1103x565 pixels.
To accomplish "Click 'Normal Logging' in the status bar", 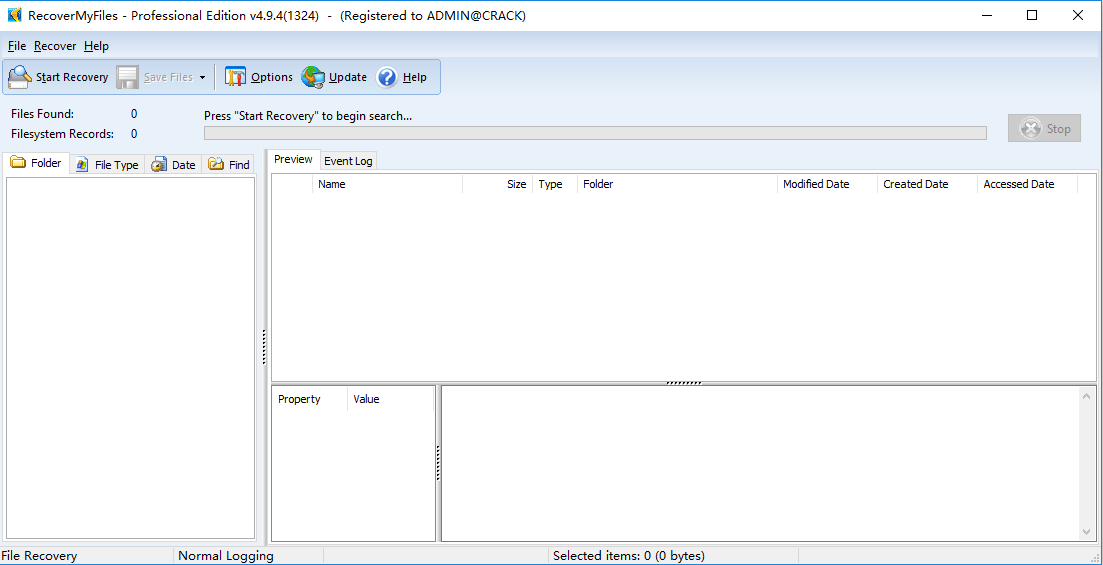I will coord(226,556).
